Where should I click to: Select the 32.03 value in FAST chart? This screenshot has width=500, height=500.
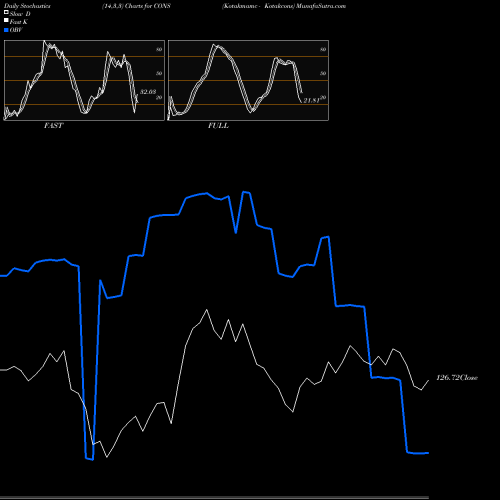click(148, 91)
